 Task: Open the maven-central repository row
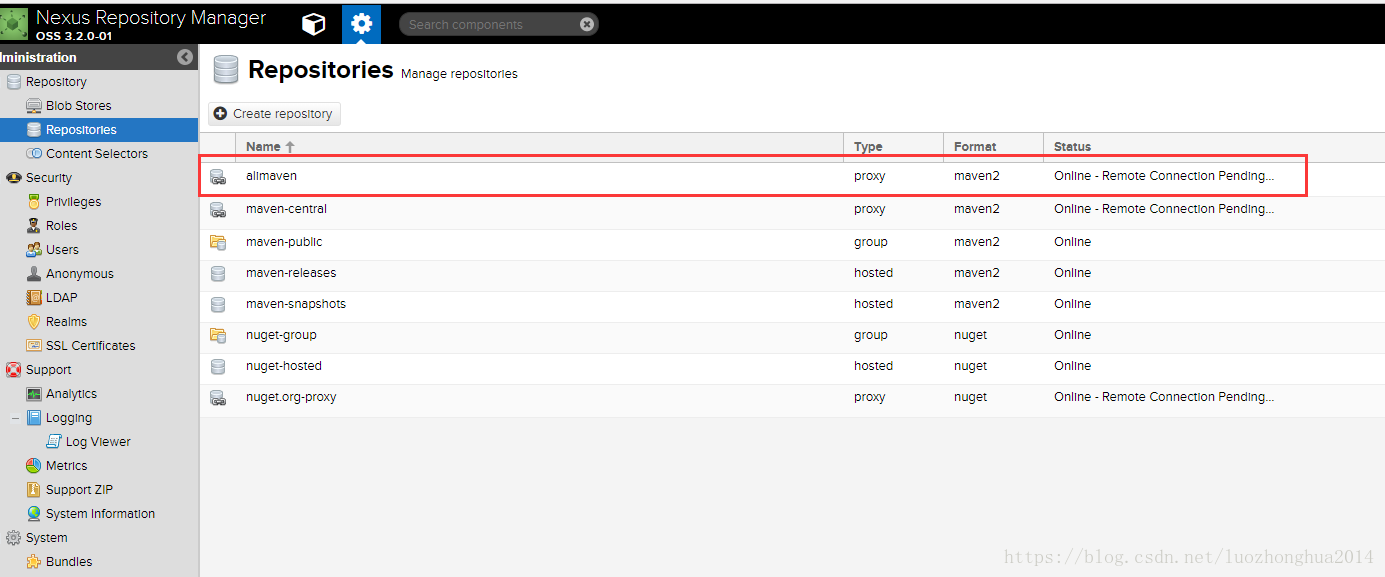(x=792, y=209)
